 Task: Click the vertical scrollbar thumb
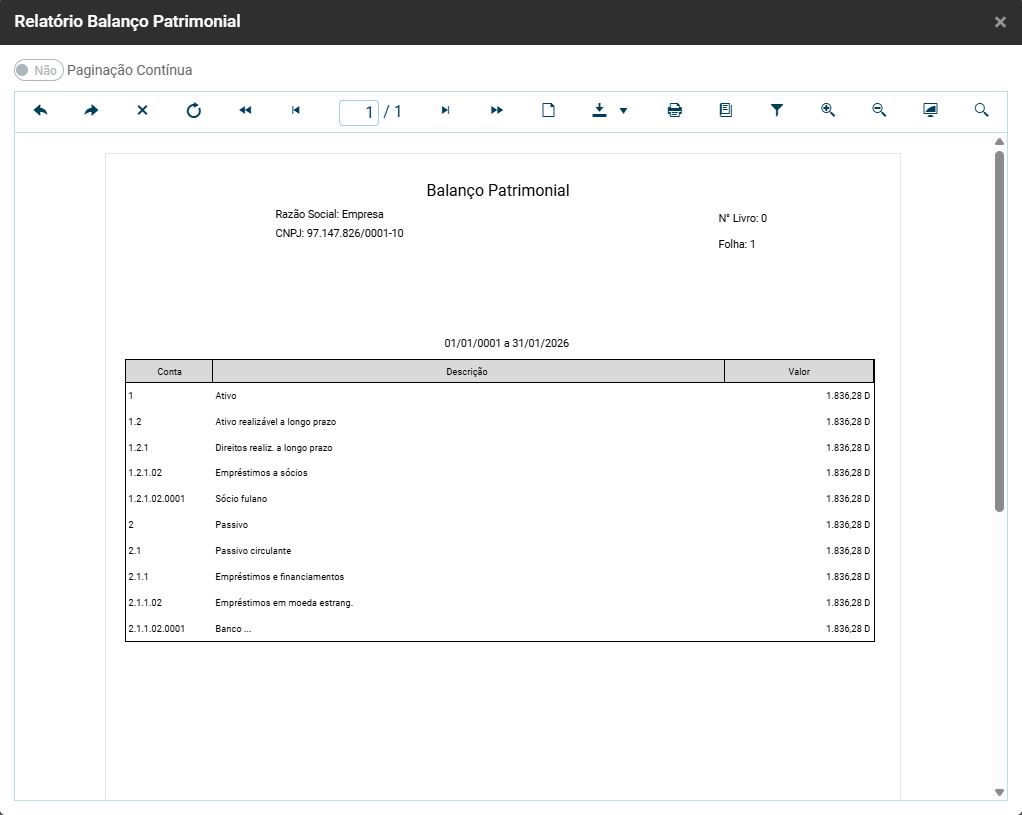coord(999,331)
